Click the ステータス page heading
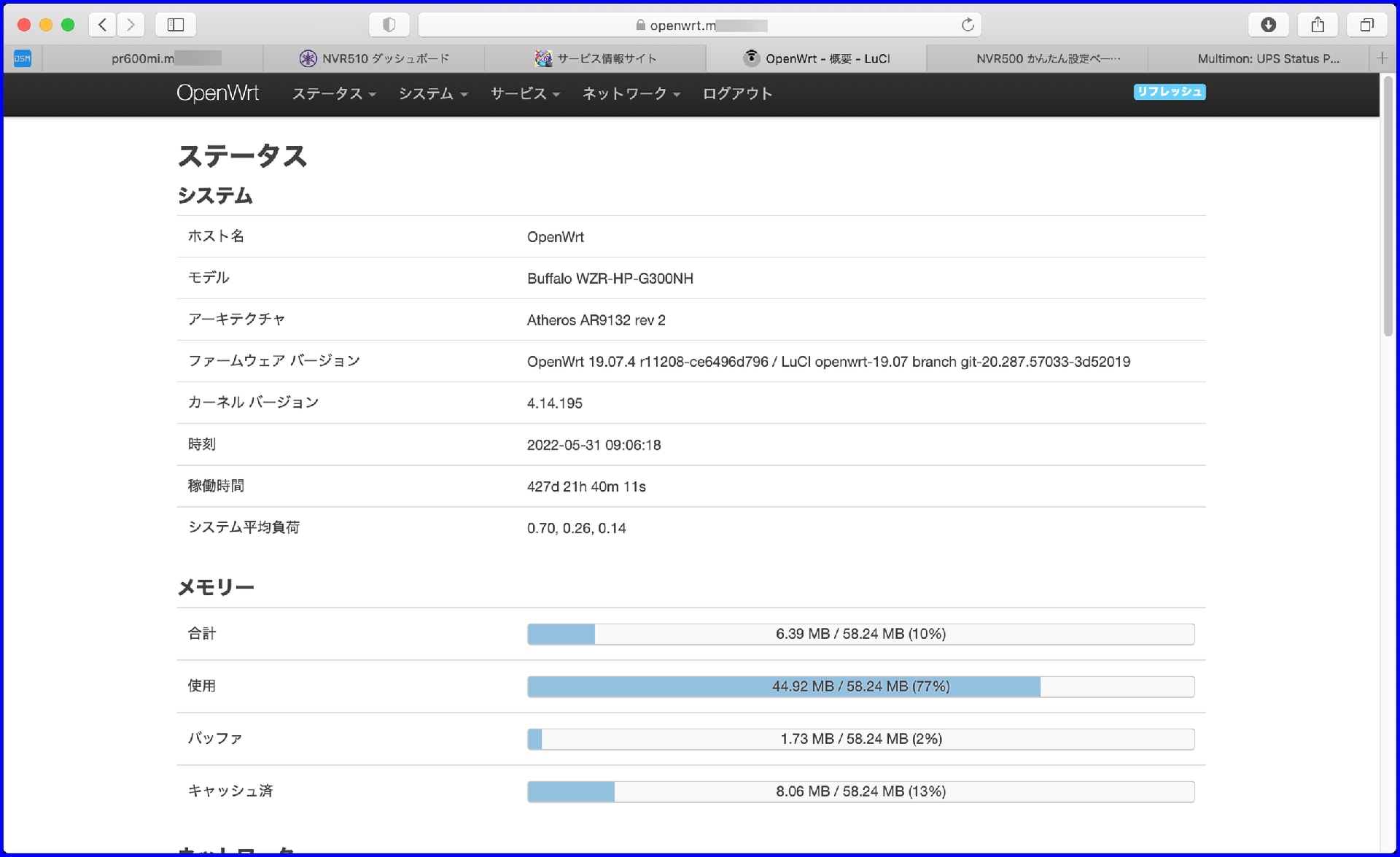Viewport: 1400px width, 857px height. (242, 156)
